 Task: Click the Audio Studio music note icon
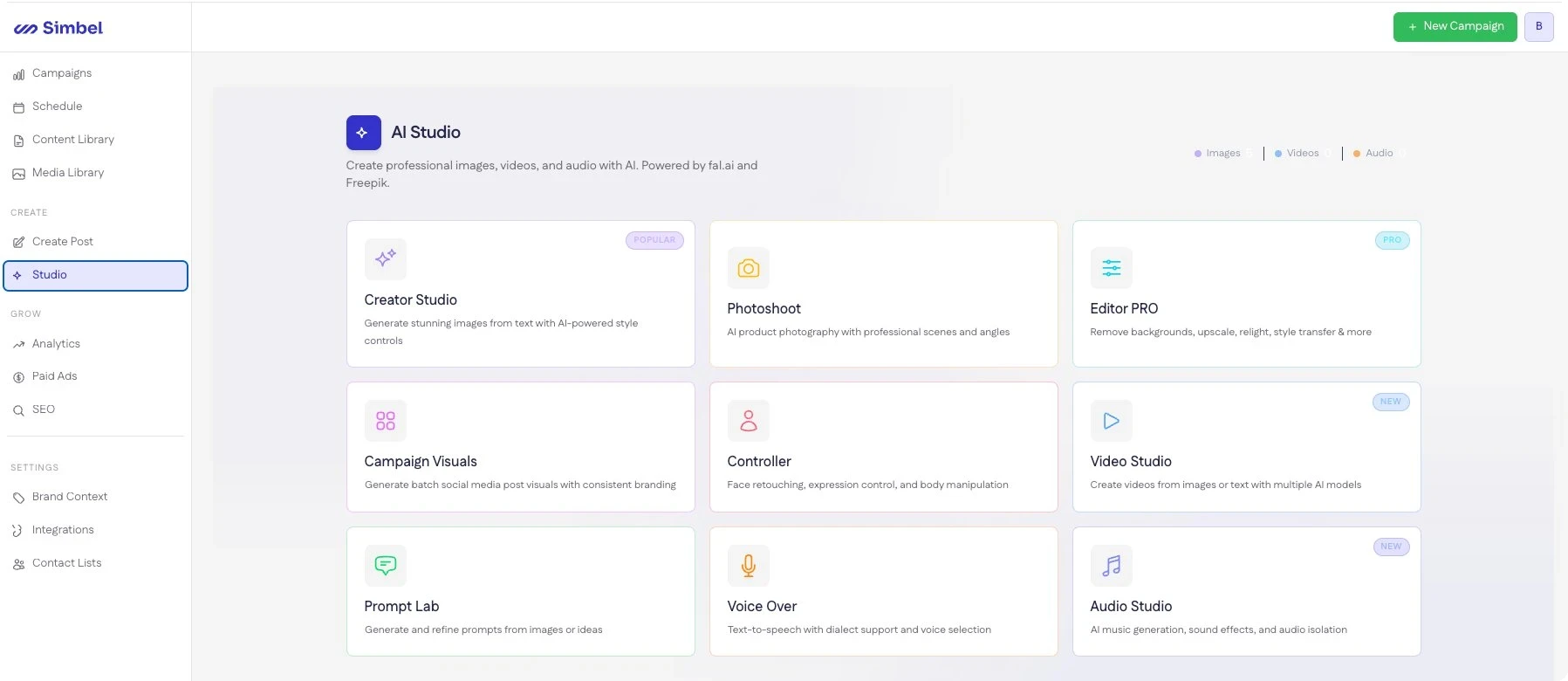pyautogui.click(x=1112, y=566)
